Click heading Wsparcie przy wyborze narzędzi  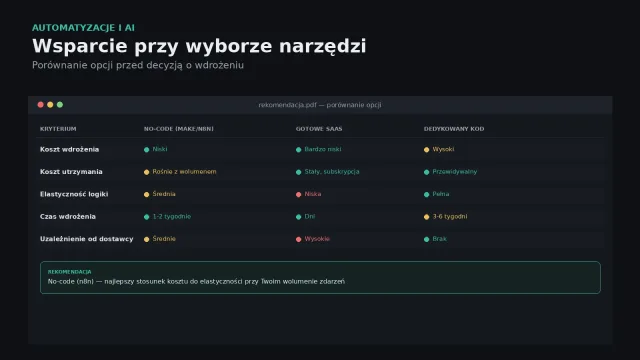(199, 46)
